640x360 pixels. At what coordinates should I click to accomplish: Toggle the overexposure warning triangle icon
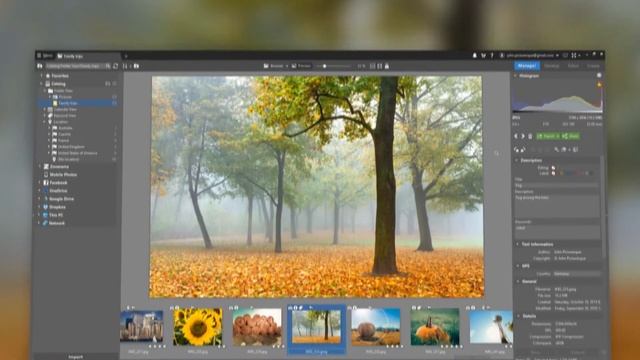click(x=599, y=84)
